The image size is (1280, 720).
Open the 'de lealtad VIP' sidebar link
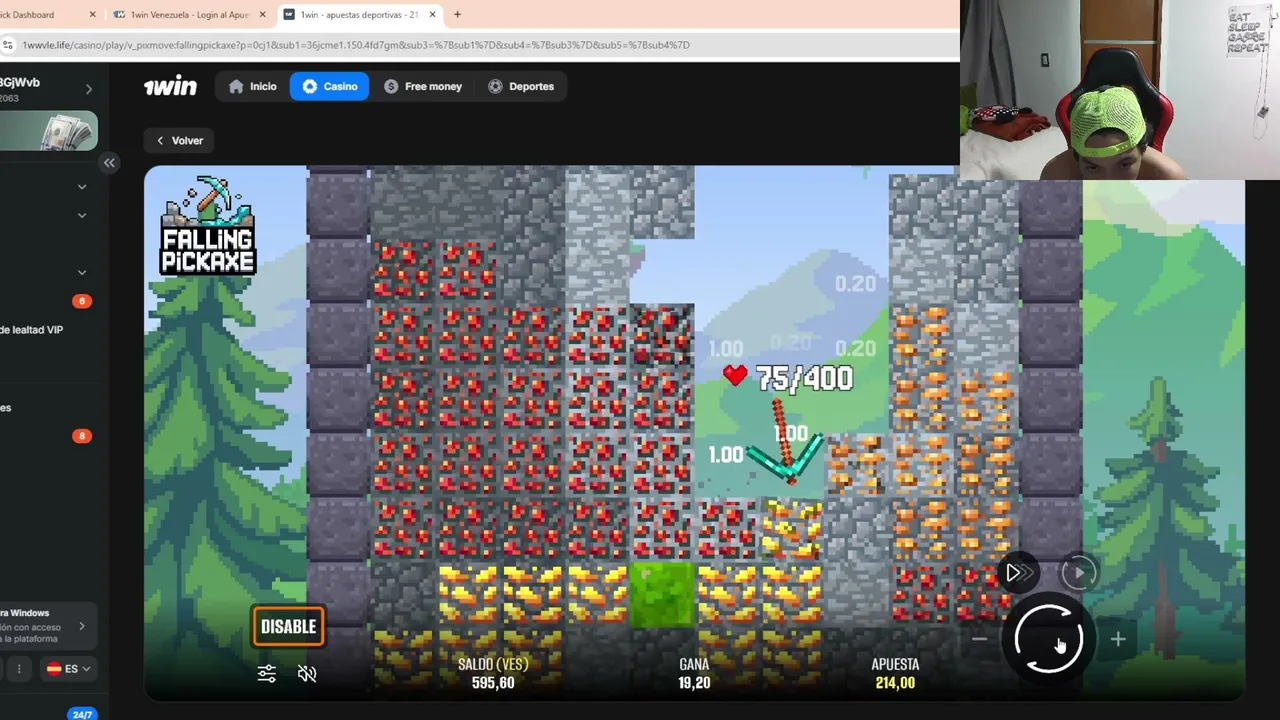coord(32,330)
